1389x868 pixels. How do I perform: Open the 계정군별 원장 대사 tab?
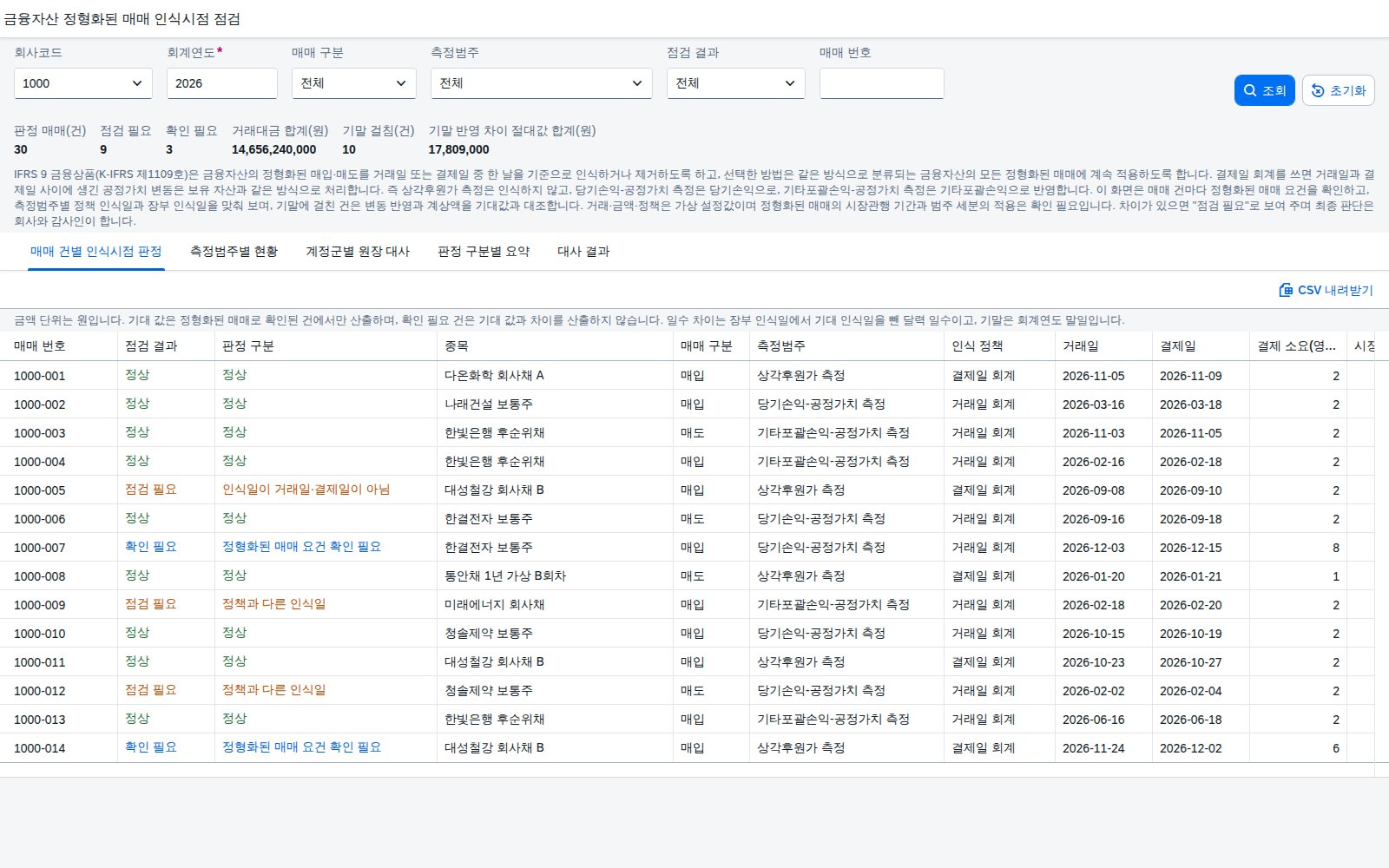(358, 252)
